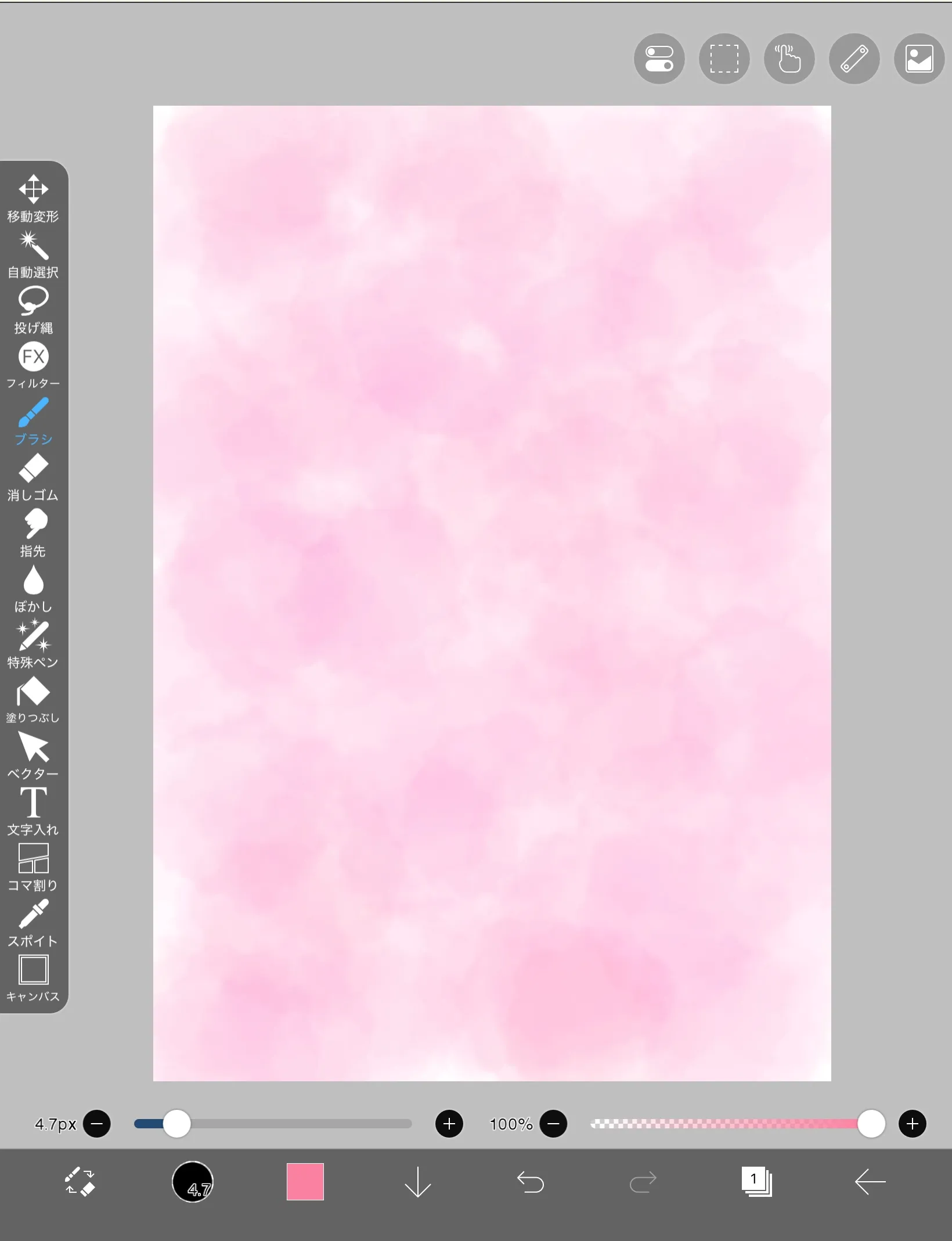952x1241 pixels.
Task: Open the FX フィルター filter tool
Action: (x=33, y=365)
